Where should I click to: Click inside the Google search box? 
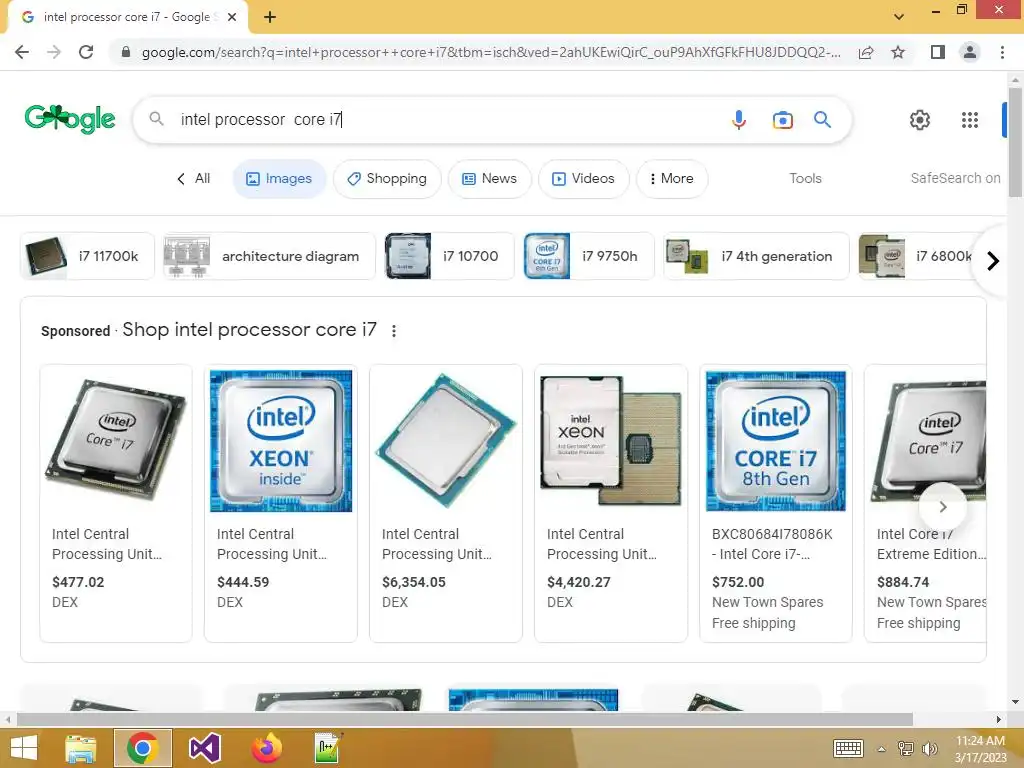[x=451, y=120]
